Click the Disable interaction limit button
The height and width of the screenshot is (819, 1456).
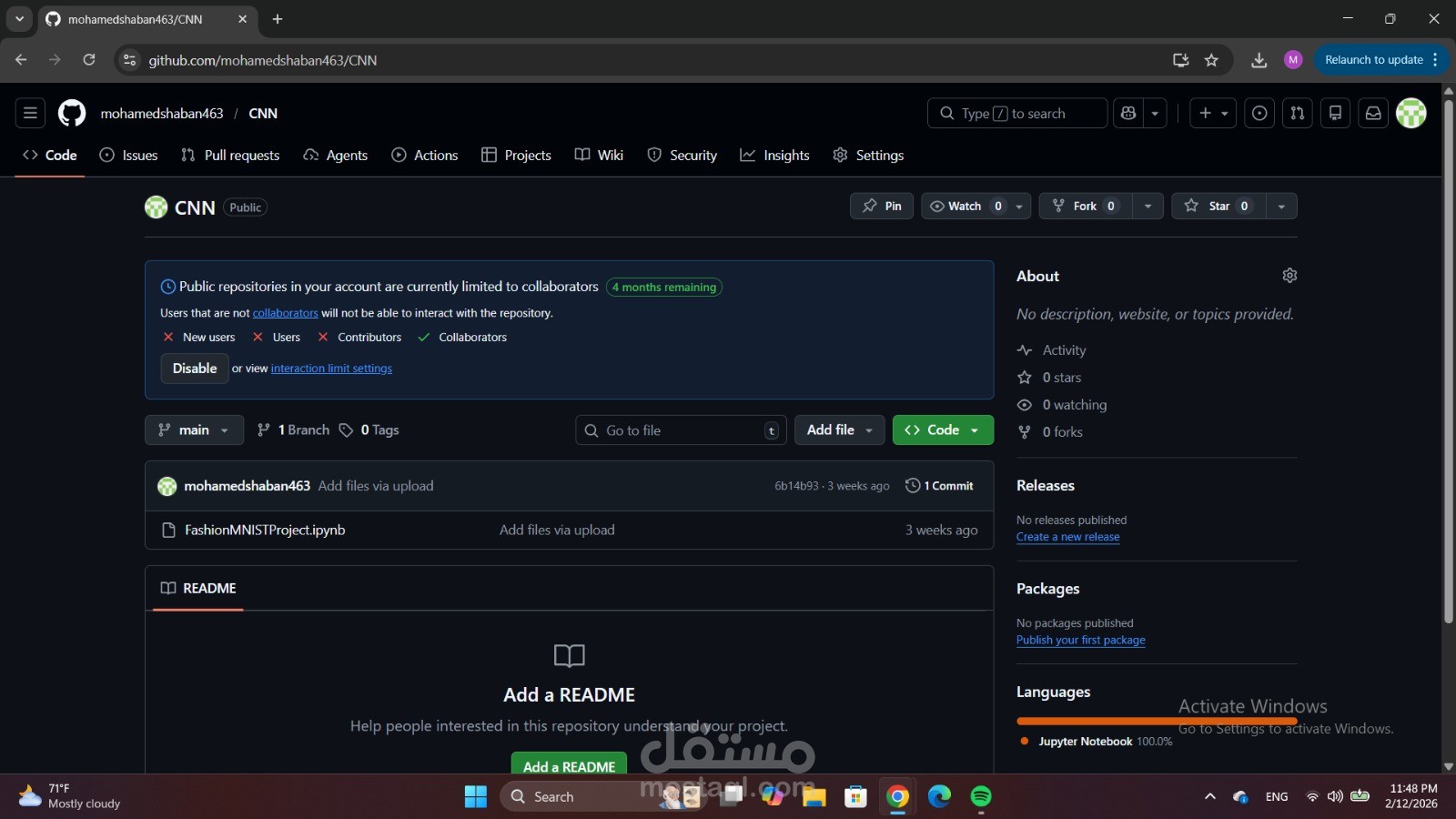(x=195, y=369)
